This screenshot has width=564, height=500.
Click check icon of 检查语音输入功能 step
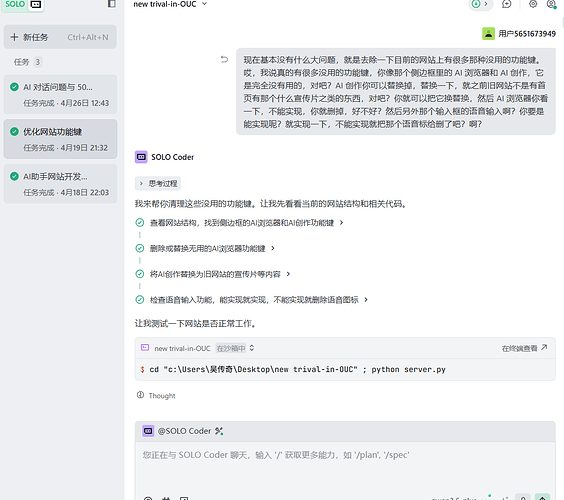pyautogui.click(x=140, y=300)
